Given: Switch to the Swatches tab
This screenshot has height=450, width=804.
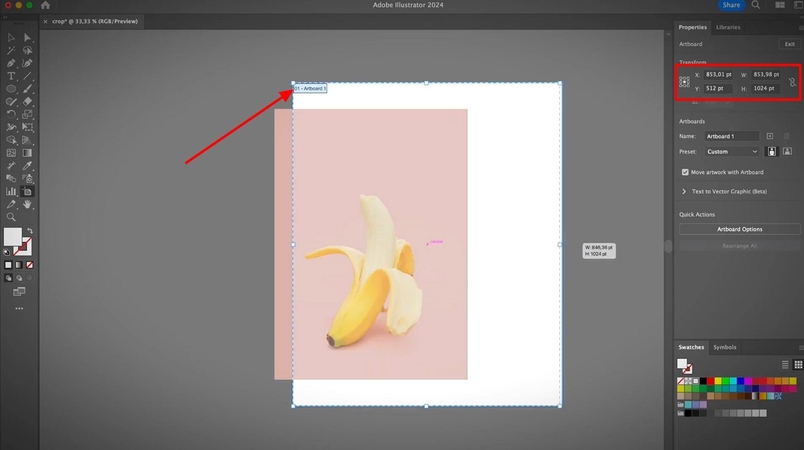Looking at the screenshot, I should coord(691,347).
